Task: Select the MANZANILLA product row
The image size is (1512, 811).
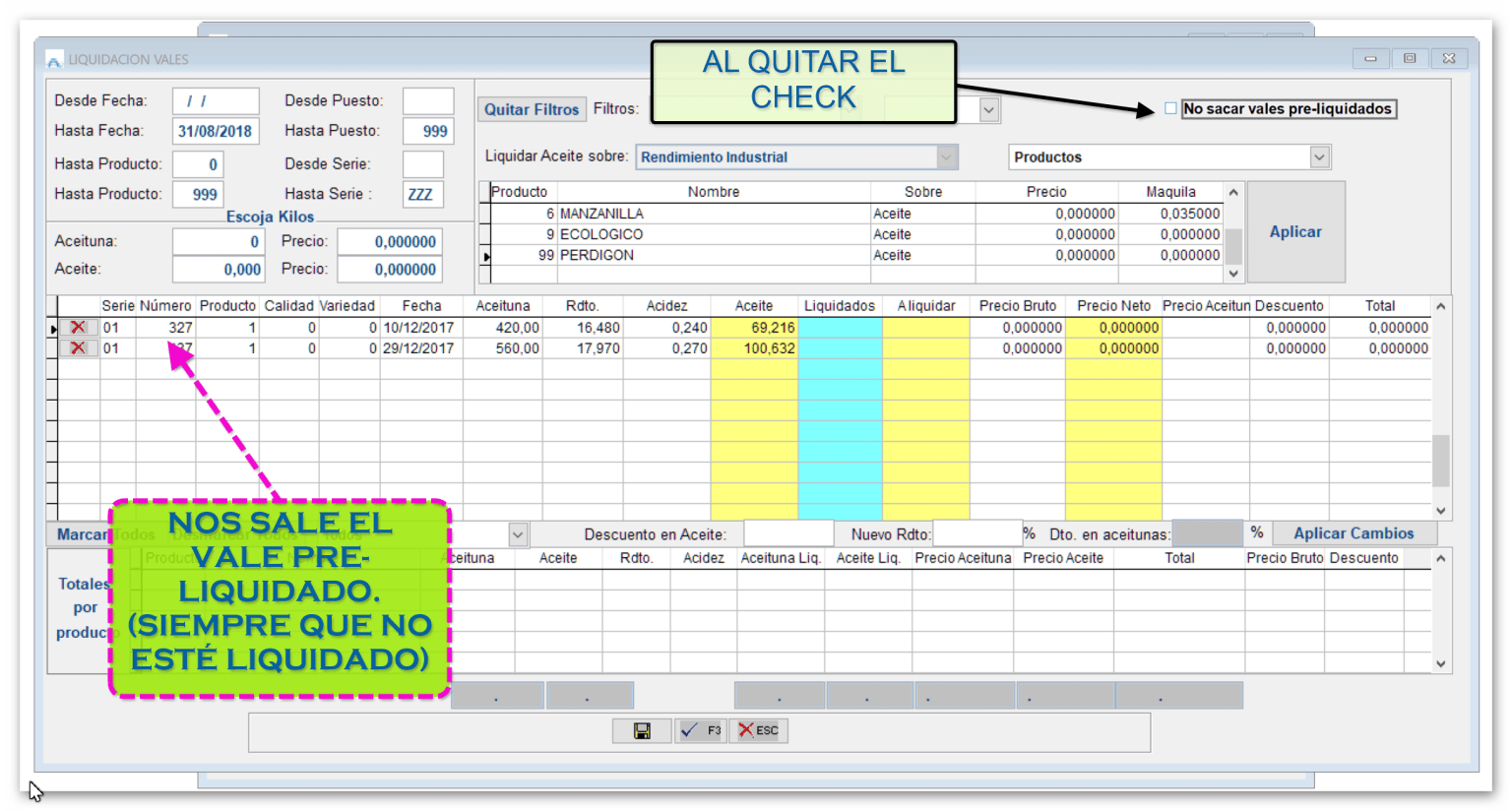Action: click(x=601, y=214)
